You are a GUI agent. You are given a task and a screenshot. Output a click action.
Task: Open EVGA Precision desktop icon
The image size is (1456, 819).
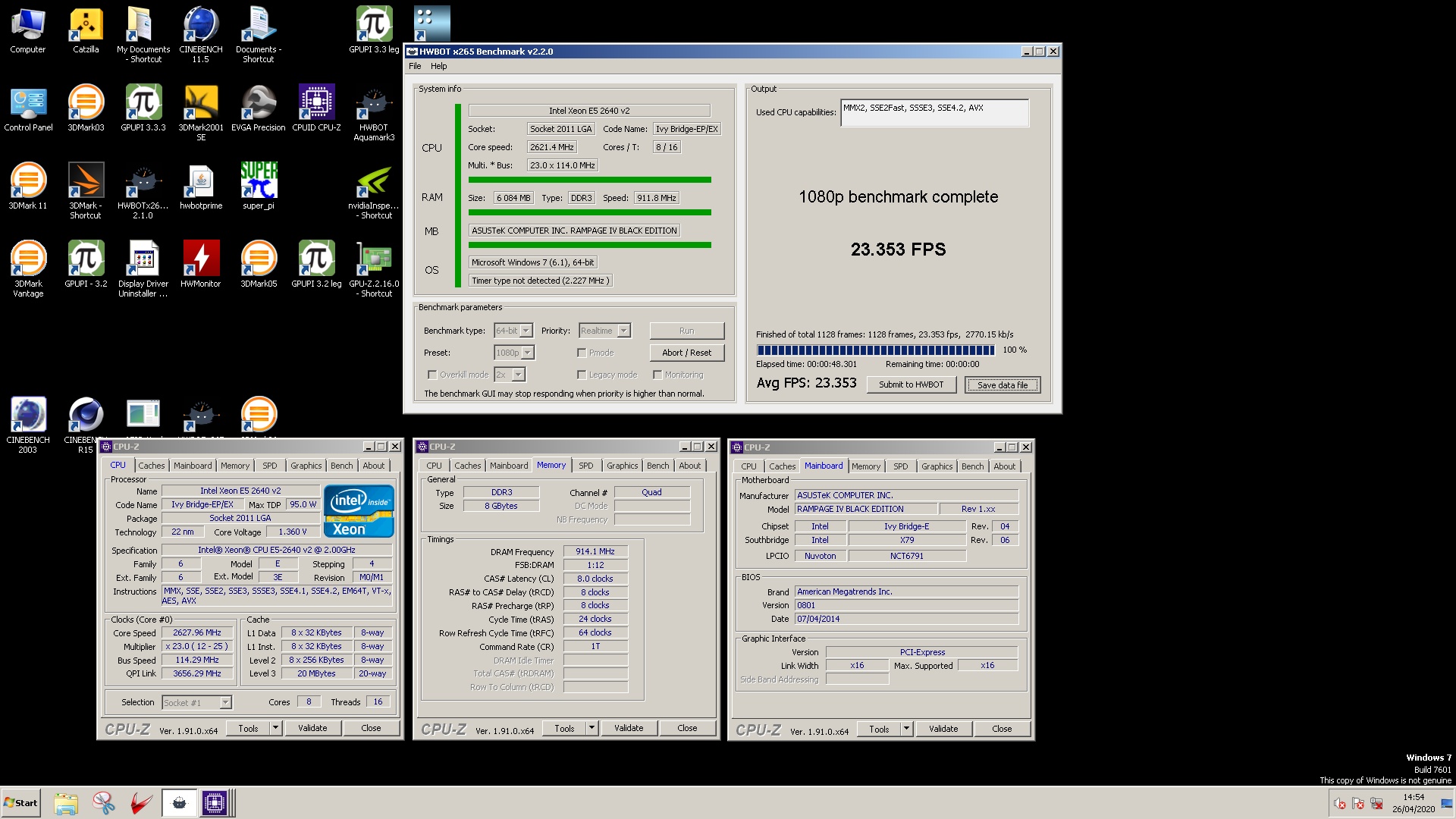click(259, 108)
